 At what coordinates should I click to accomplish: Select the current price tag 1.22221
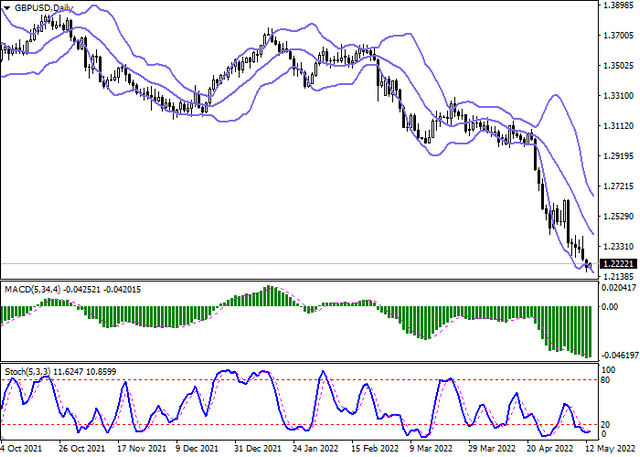point(620,264)
